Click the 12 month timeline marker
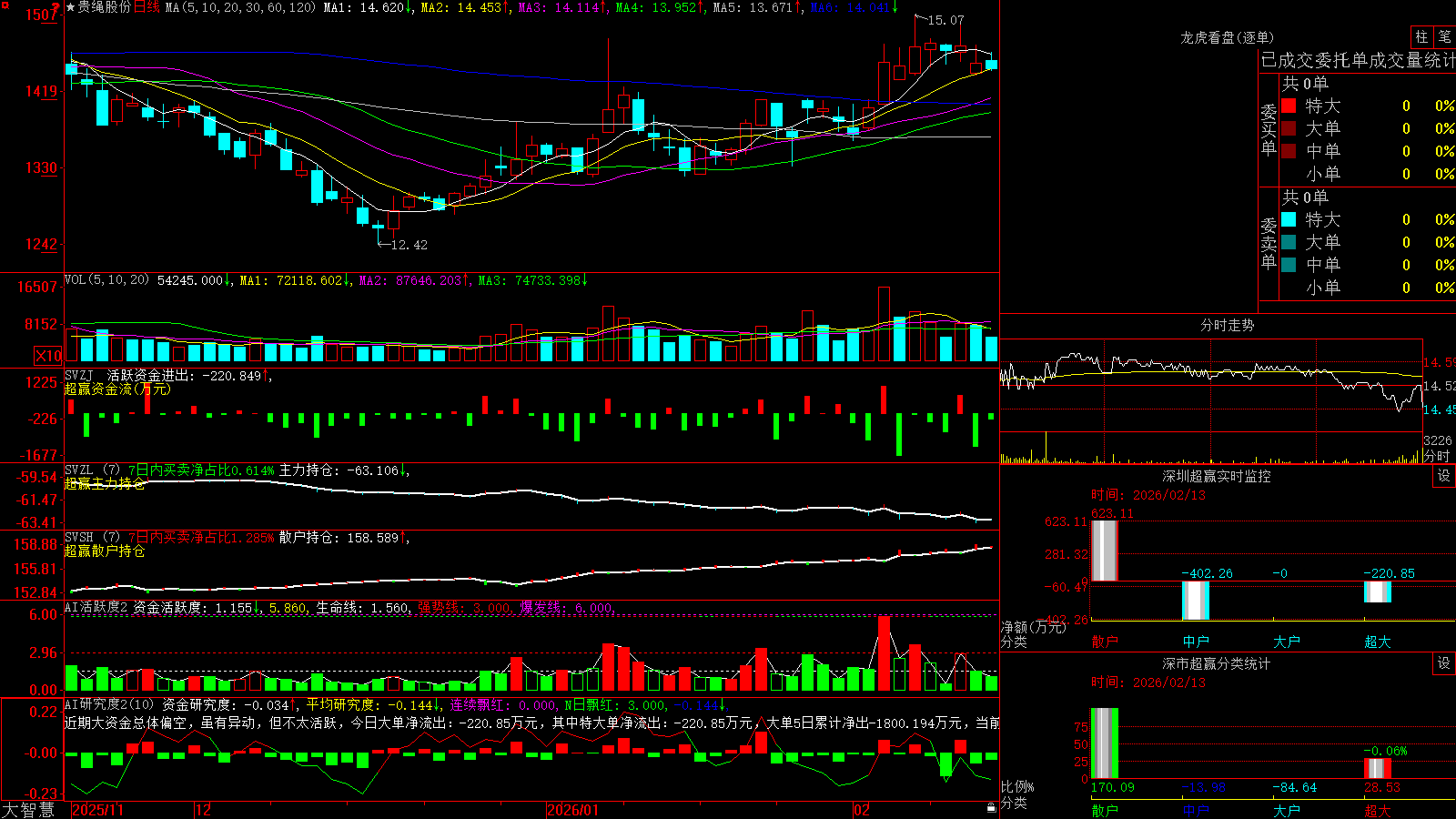 coord(204,810)
